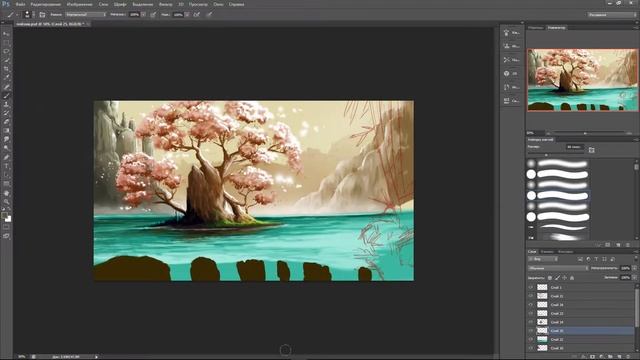Click the Navigator zoom-out button
This screenshot has height=360, width=640.
548,133
